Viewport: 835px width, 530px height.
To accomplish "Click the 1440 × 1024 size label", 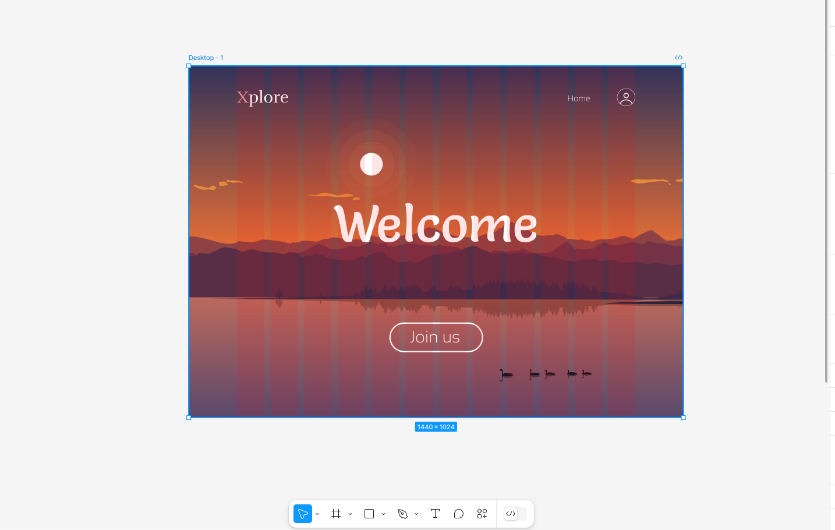I will tap(436, 427).
